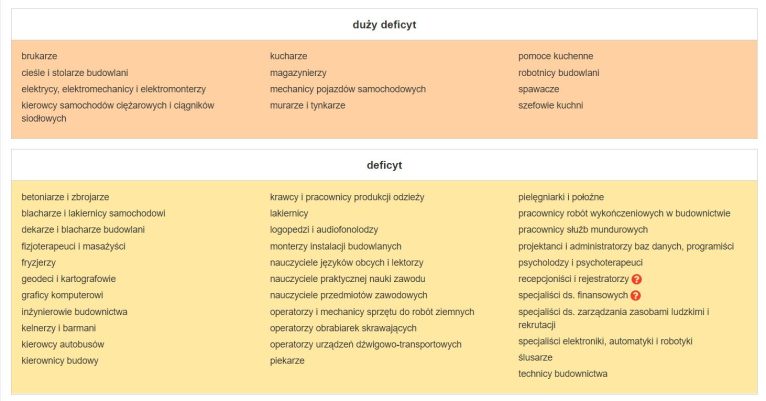Screen dimensions: 766x401
Task: Click betoniarze i zbrojarze
Action: (x=65, y=197)
